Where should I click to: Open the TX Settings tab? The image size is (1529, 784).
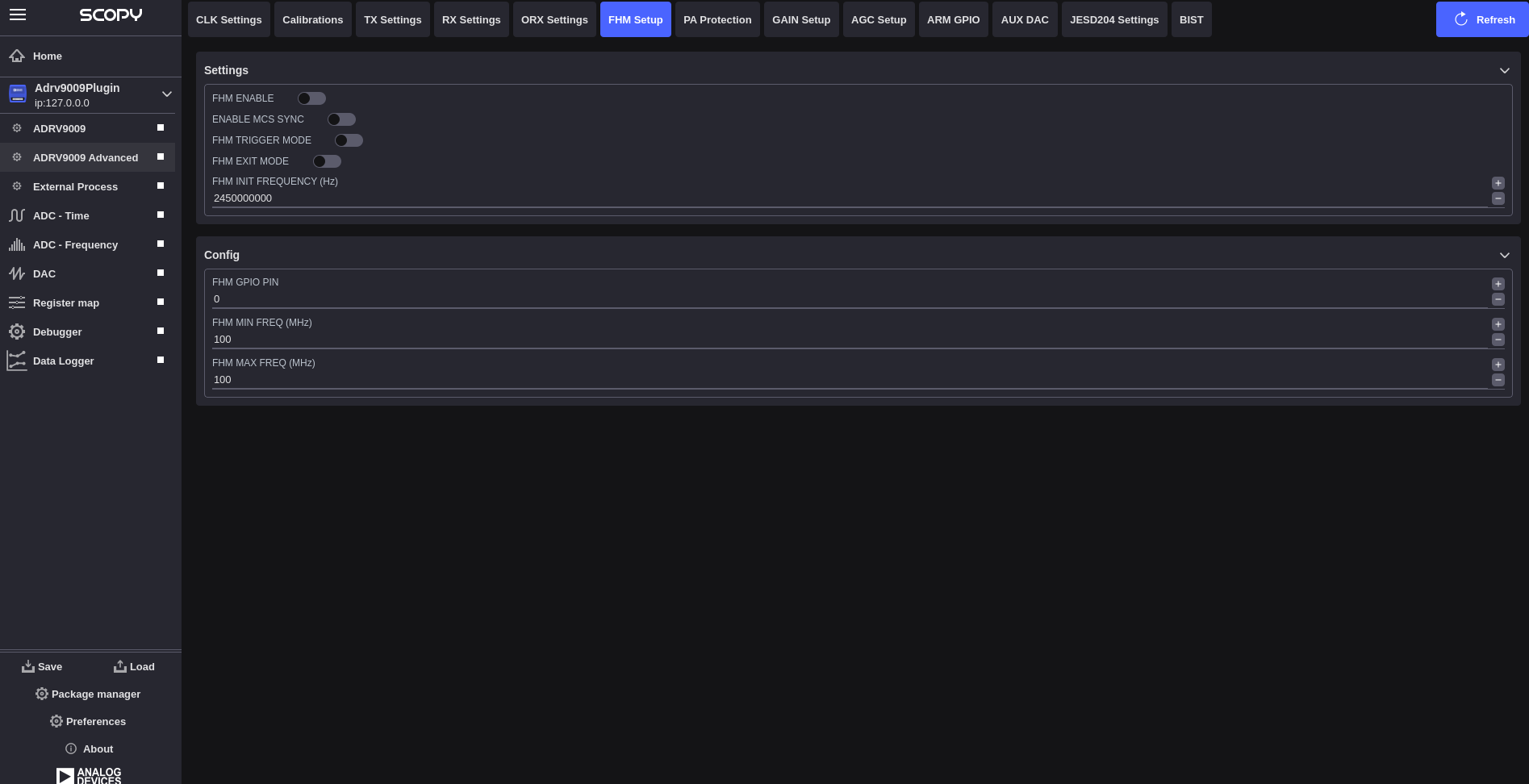coord(393,19)
